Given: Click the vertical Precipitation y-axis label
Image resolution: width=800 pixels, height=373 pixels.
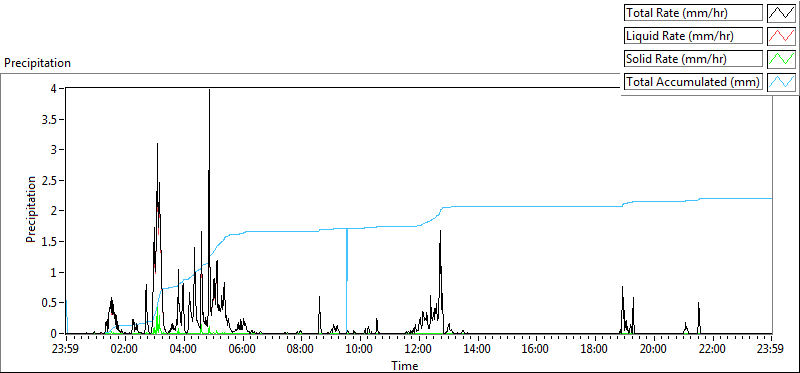Looking at the screenshot, I should click(x=31, y=209).
